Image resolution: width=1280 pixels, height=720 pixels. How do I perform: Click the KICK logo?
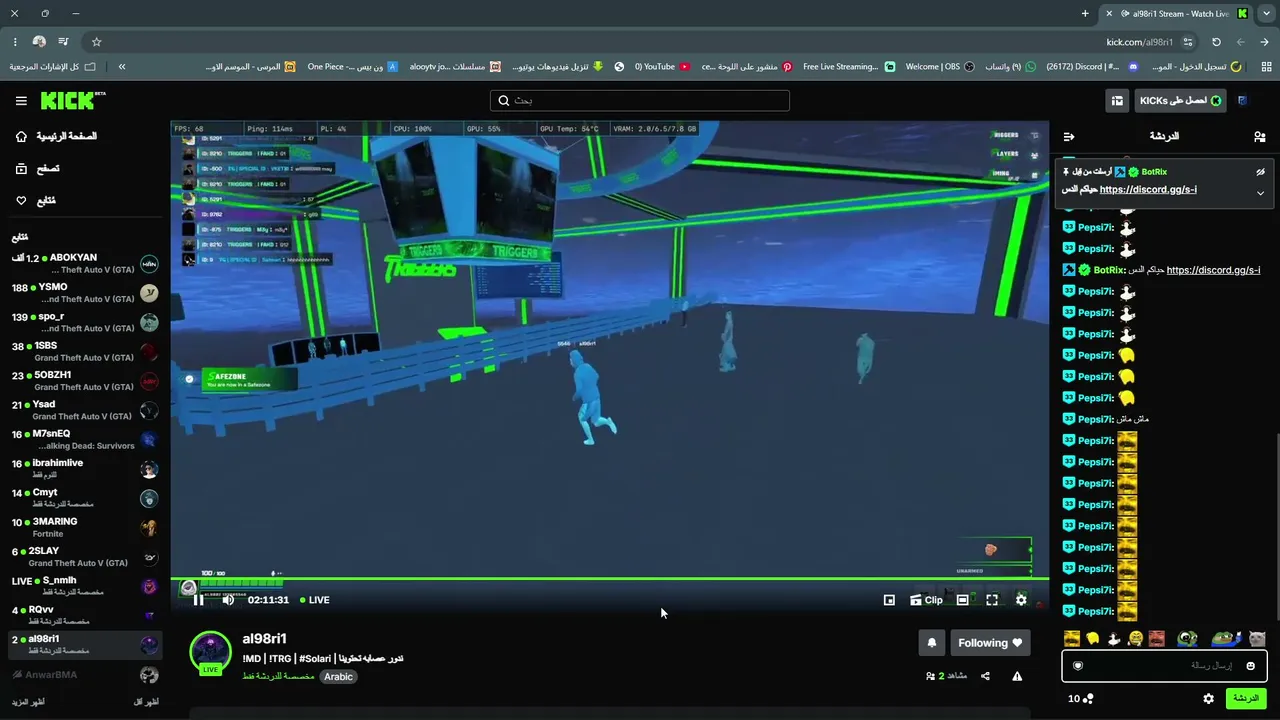pos(72,101)
